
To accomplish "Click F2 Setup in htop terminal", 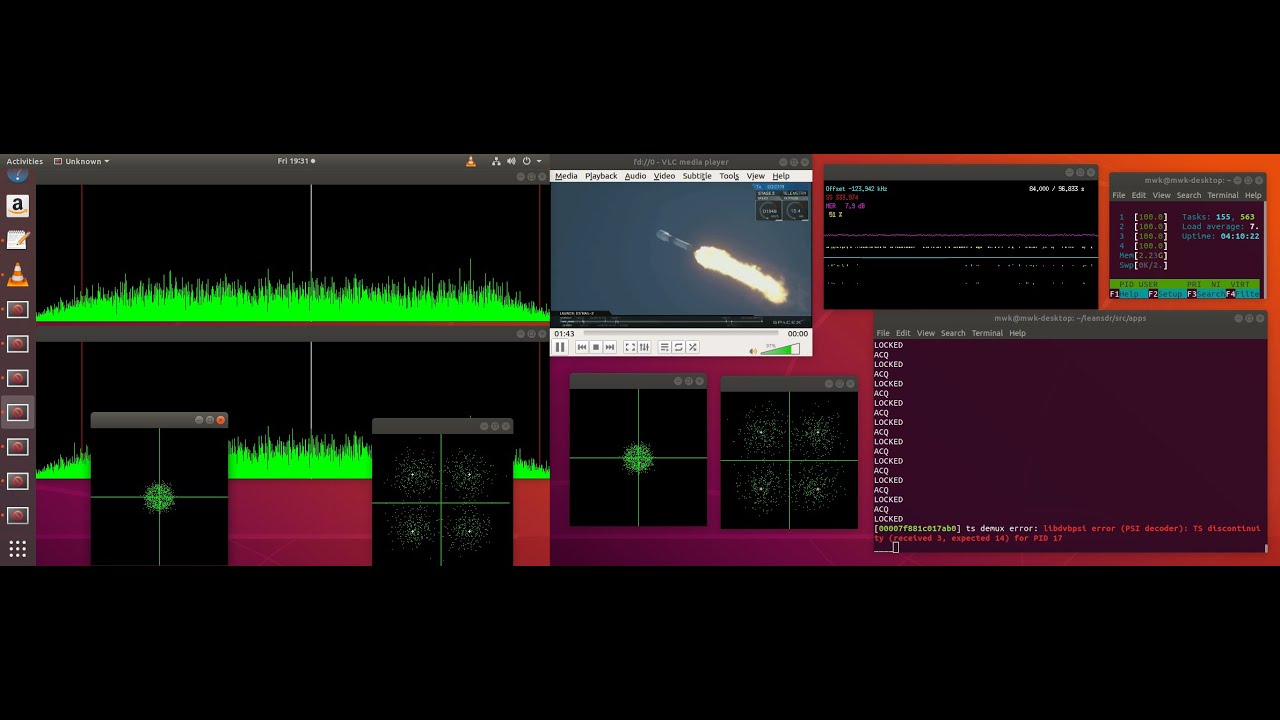I will point(1165,294).
